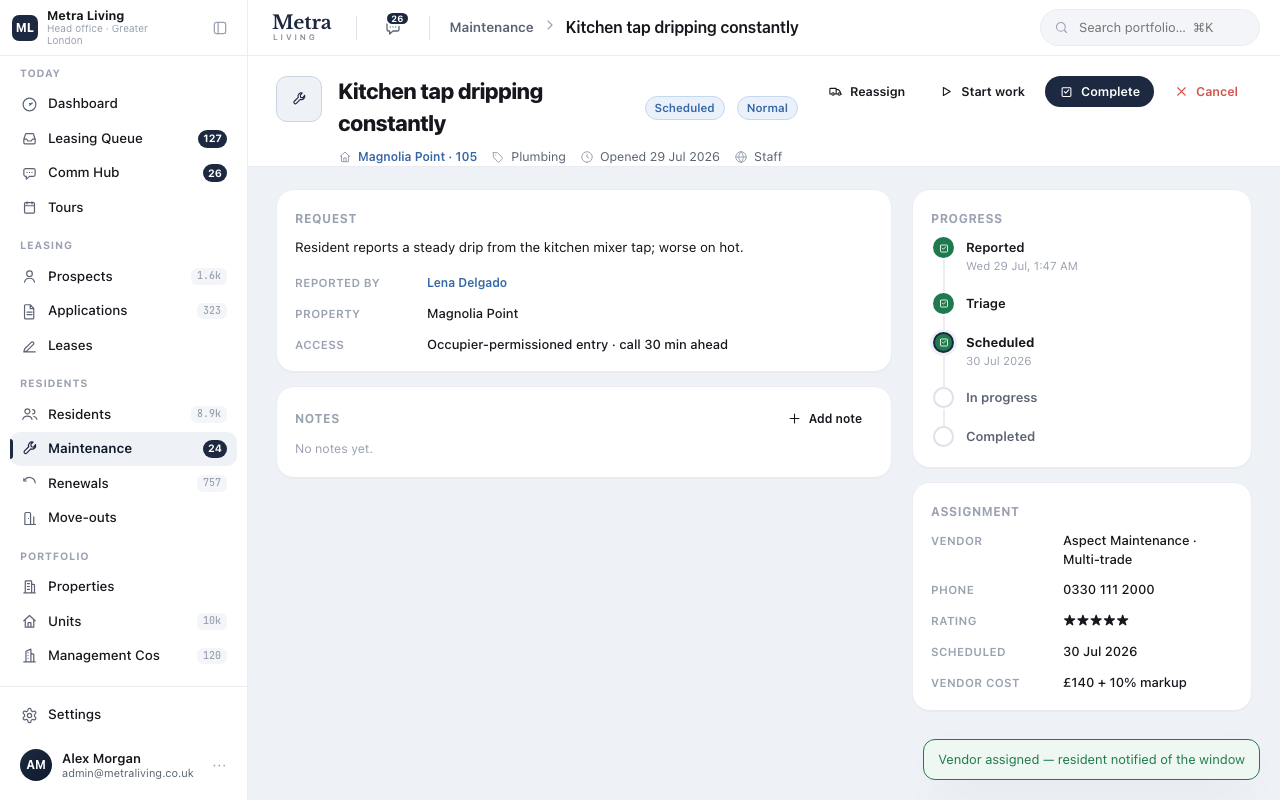Click the vendor cost £140 + 10% markup
1280x800 pixels.
[1124, 683]
